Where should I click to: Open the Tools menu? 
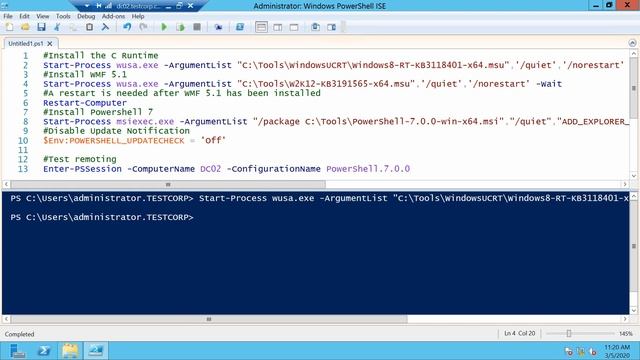[63, 16]
